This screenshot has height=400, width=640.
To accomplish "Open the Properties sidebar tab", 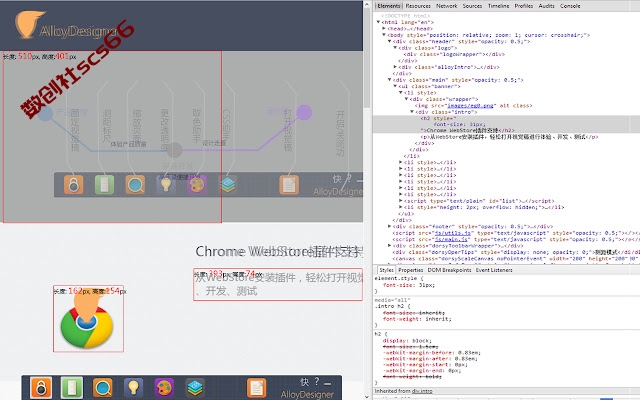I will [411, 270].
